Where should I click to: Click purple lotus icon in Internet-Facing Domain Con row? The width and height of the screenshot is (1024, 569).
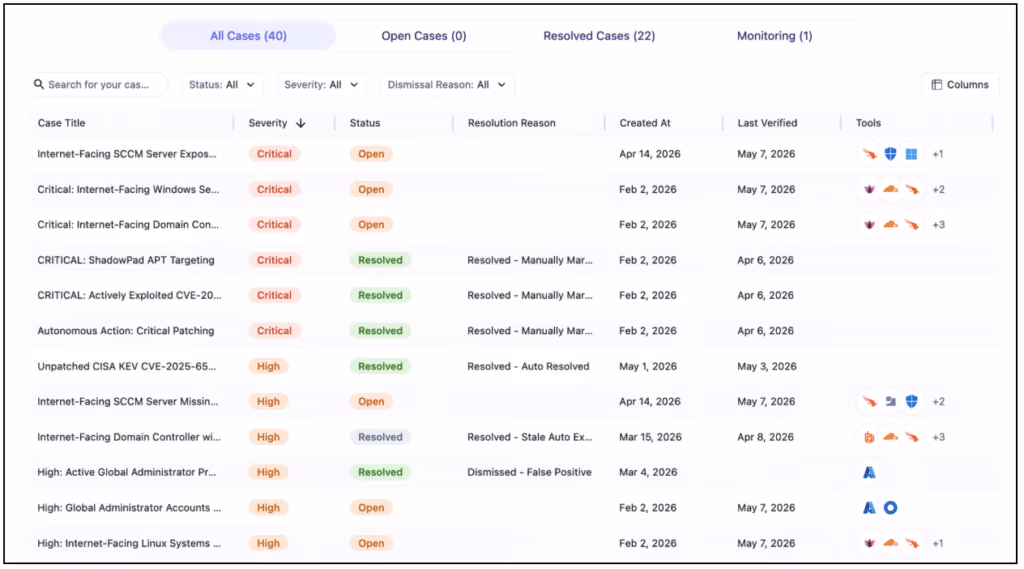click(x=869, y=225)
